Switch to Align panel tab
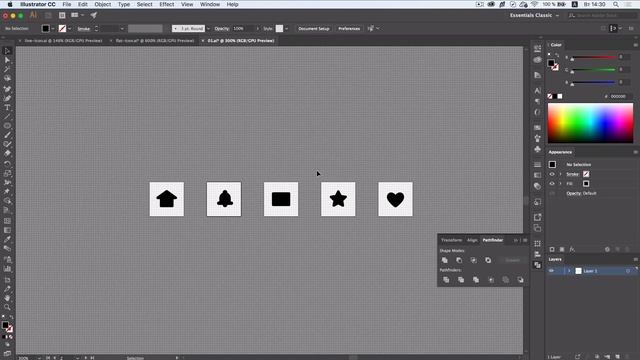Screen dimensions: 640x360 pyautogui.click(x=472, y=240)
